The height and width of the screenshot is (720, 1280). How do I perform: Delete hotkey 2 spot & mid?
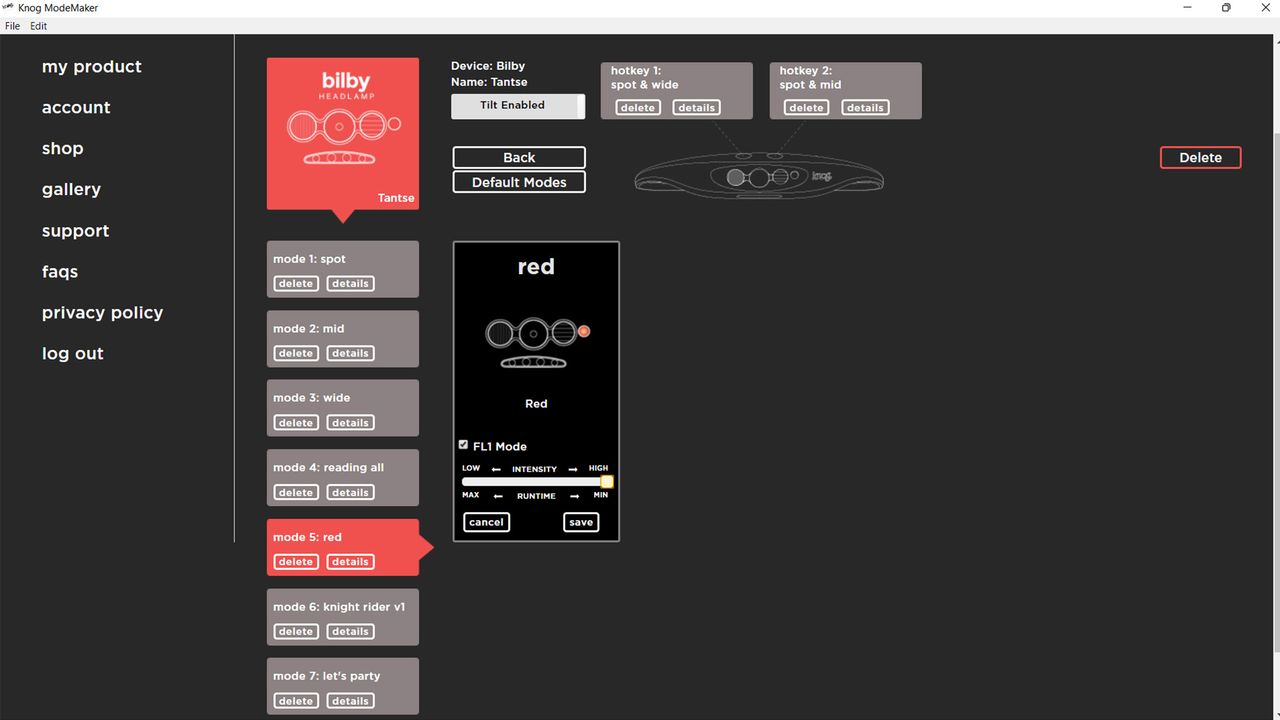(x=806, y=108)
